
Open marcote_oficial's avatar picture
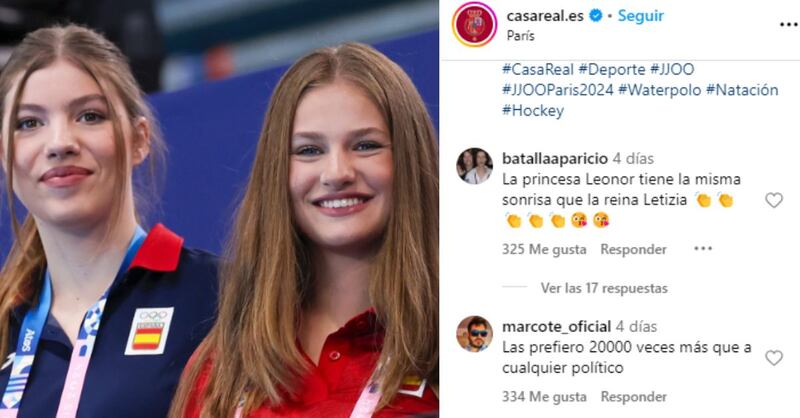click(474, 334)
